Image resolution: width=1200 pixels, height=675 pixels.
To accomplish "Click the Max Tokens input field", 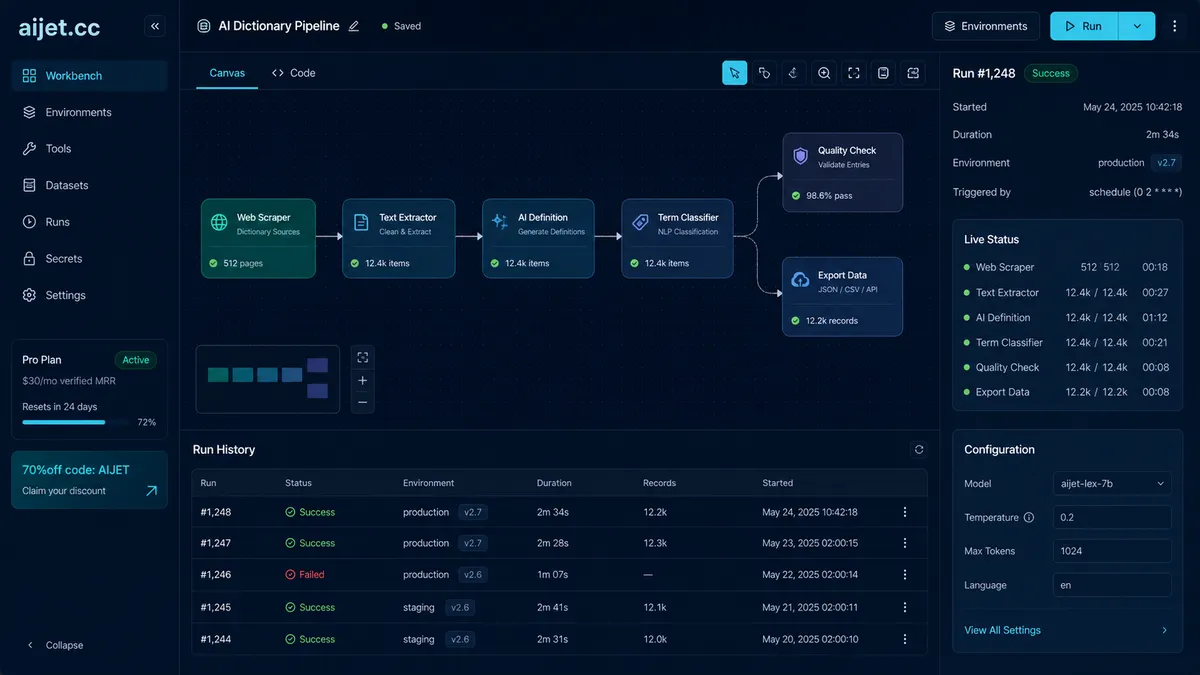I will 1112,551.
